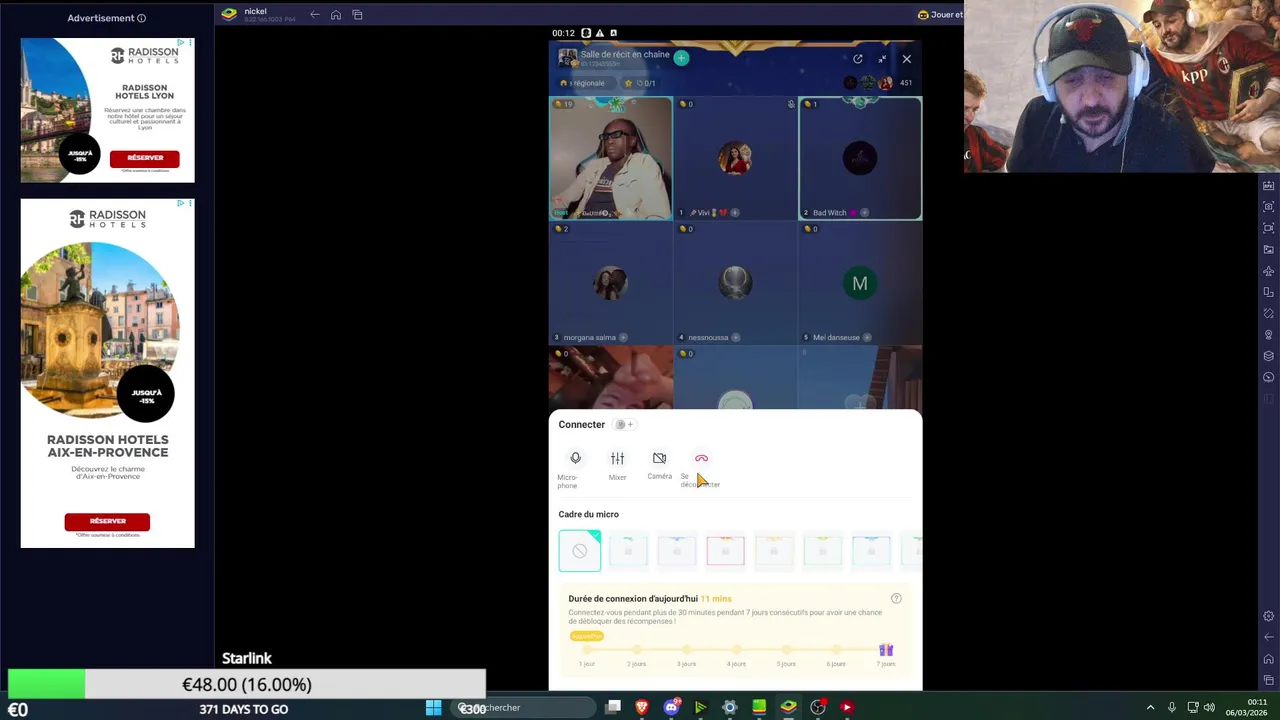Viewport: 1280px width, 720px height.
Task: Go back in BlueStacks top bar
Action: click(x=314, y=14)
